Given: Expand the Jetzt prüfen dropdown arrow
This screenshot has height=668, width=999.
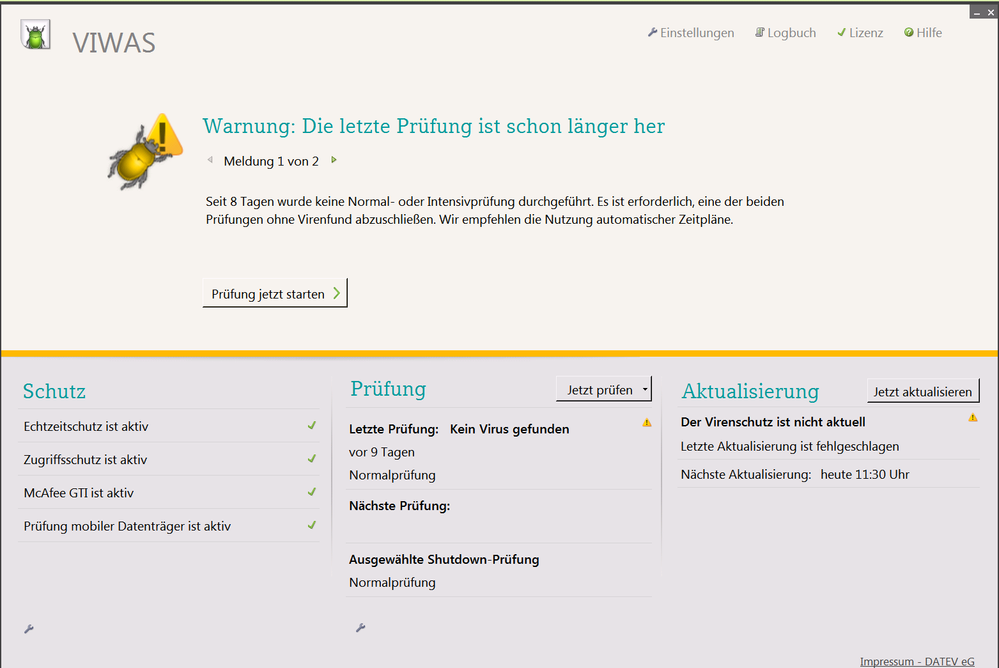Looking at the screenshot, I should point(646,390).
